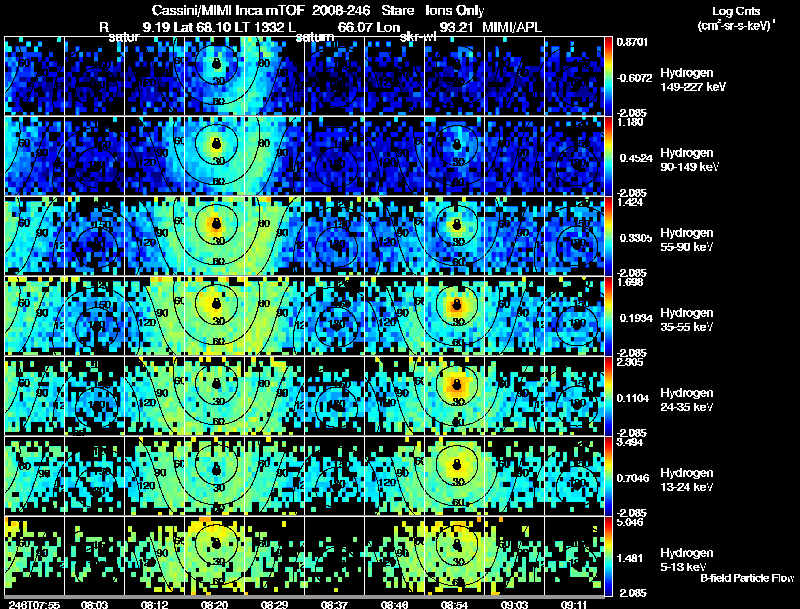Viewport: 800px width, 609px height.
Task: Click the 246T07:55 time label
Action: coord(34,604)
